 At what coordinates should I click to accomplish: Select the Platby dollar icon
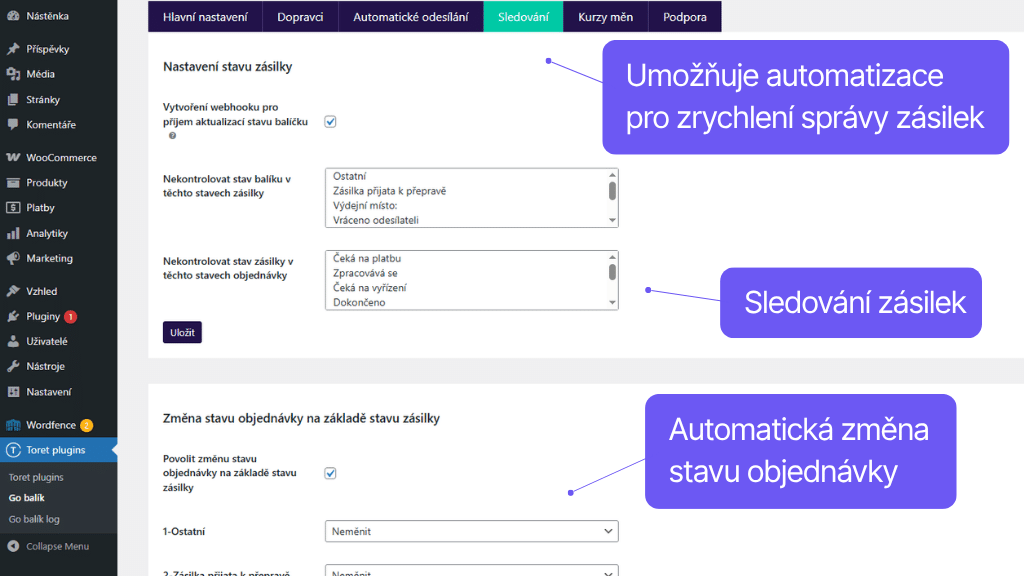pos(13,208)
